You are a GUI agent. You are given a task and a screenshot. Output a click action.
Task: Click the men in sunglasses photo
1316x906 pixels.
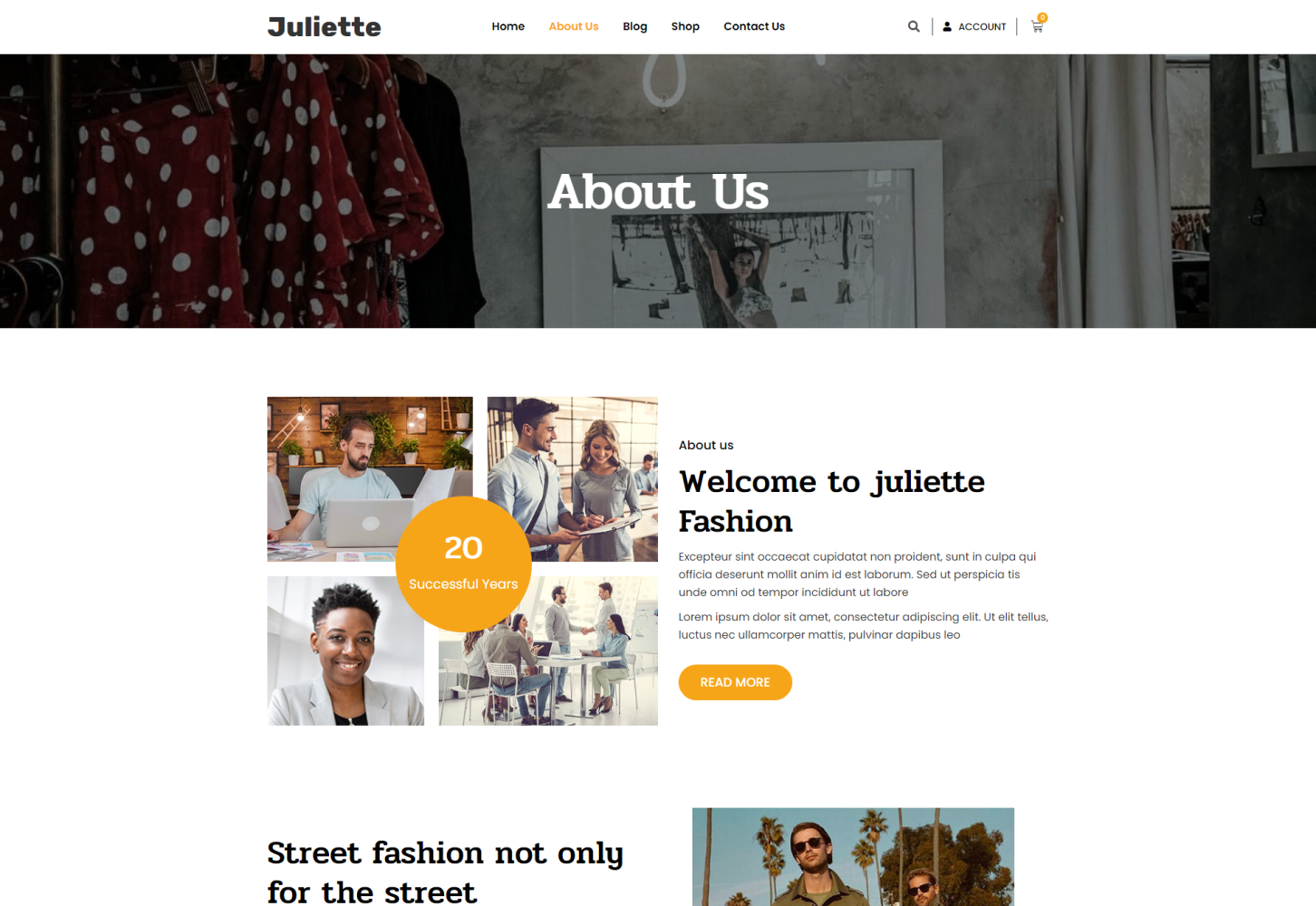pyautogui.click(x=853, y=857)
